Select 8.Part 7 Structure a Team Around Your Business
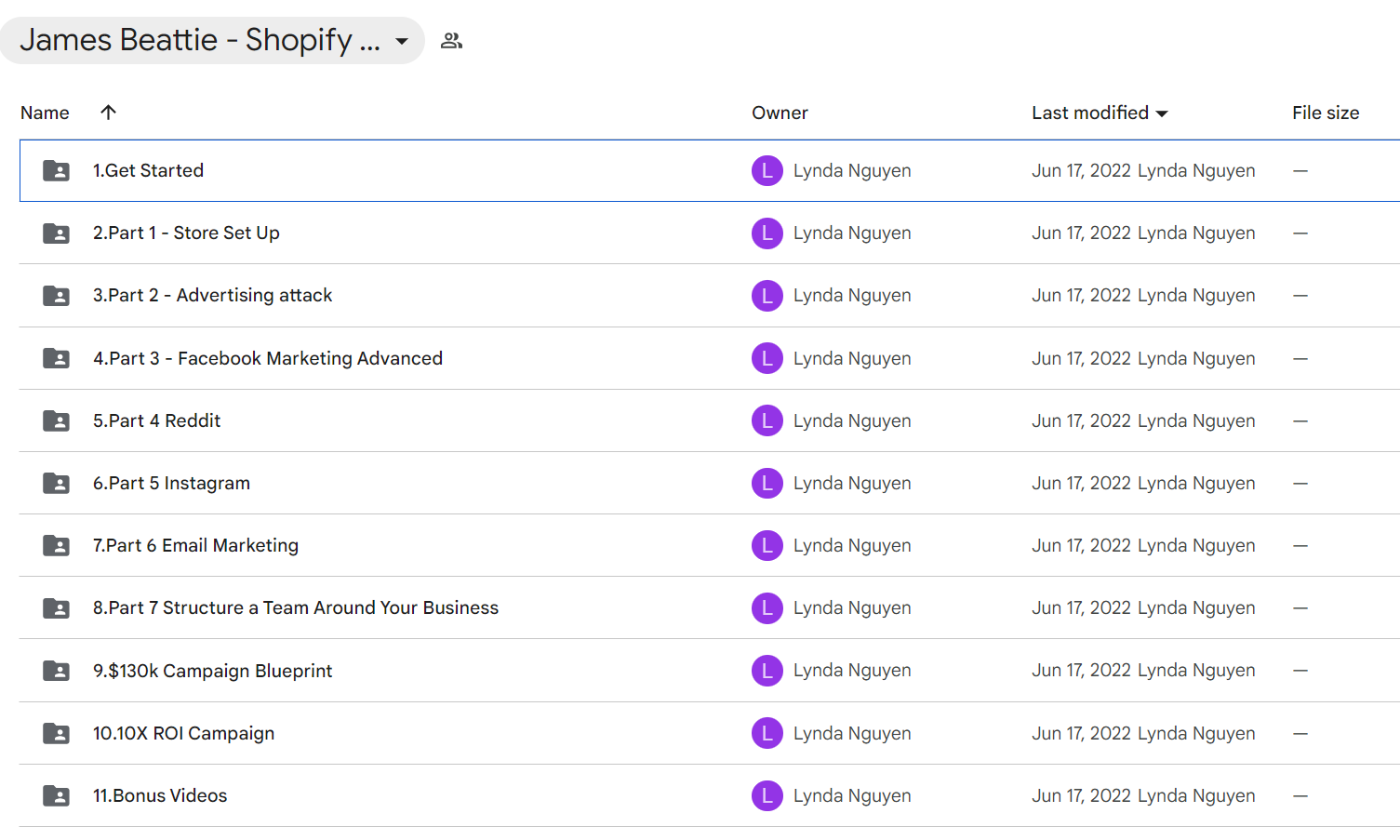Image resolution: width=1400 pixels, height=840 pixels. pos(296,607)
